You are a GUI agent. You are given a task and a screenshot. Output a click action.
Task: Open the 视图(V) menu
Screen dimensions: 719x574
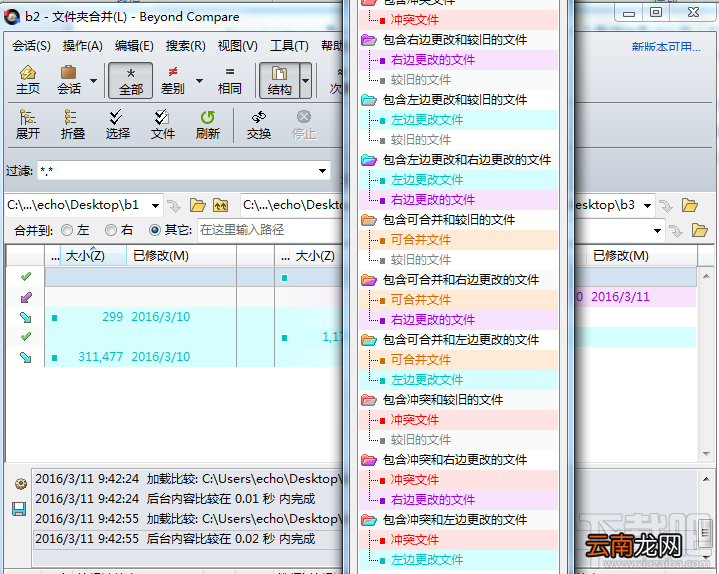pyautogui.click(x=238, y=46)
